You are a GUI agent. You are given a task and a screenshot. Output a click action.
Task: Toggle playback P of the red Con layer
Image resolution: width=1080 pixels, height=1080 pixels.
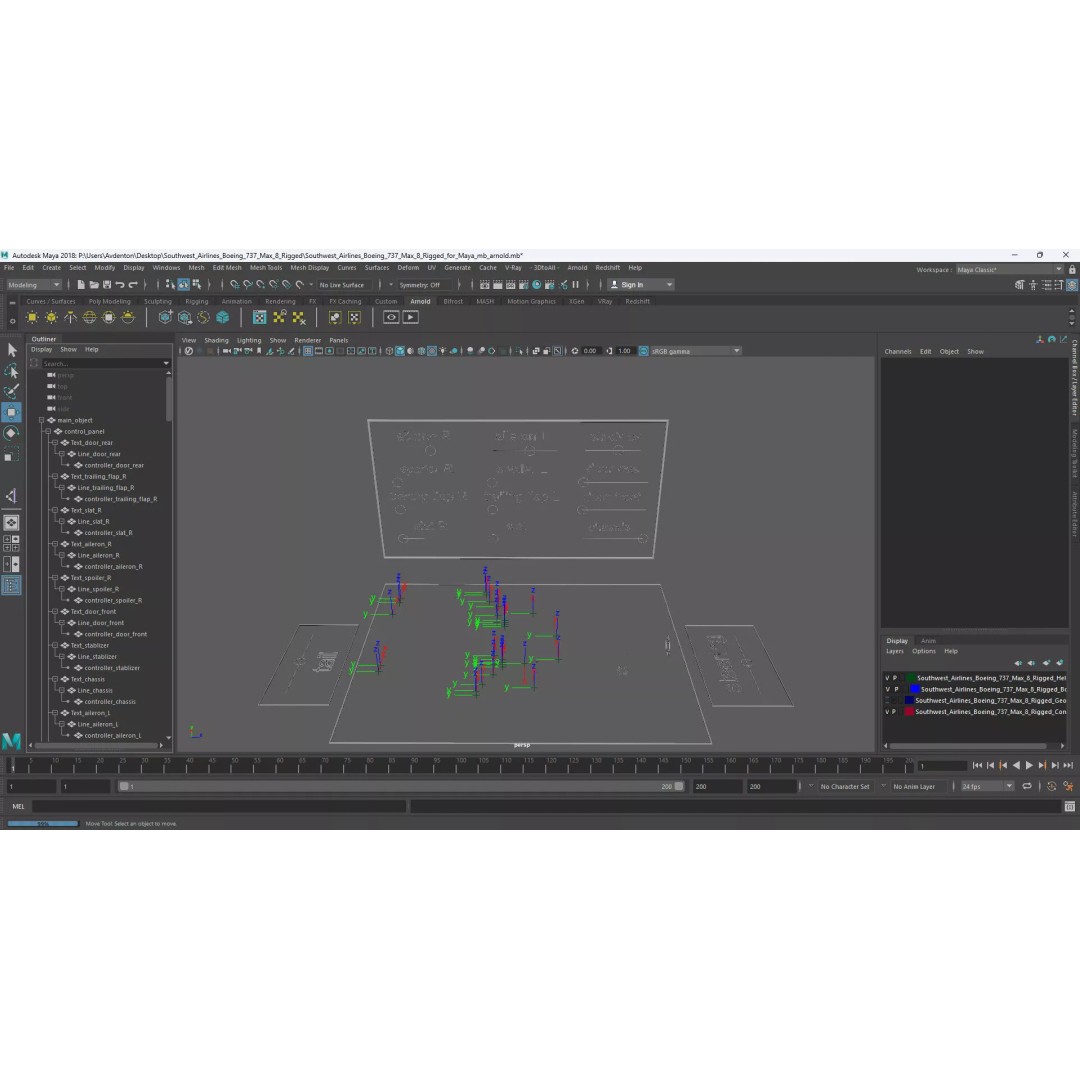[895, 712]
